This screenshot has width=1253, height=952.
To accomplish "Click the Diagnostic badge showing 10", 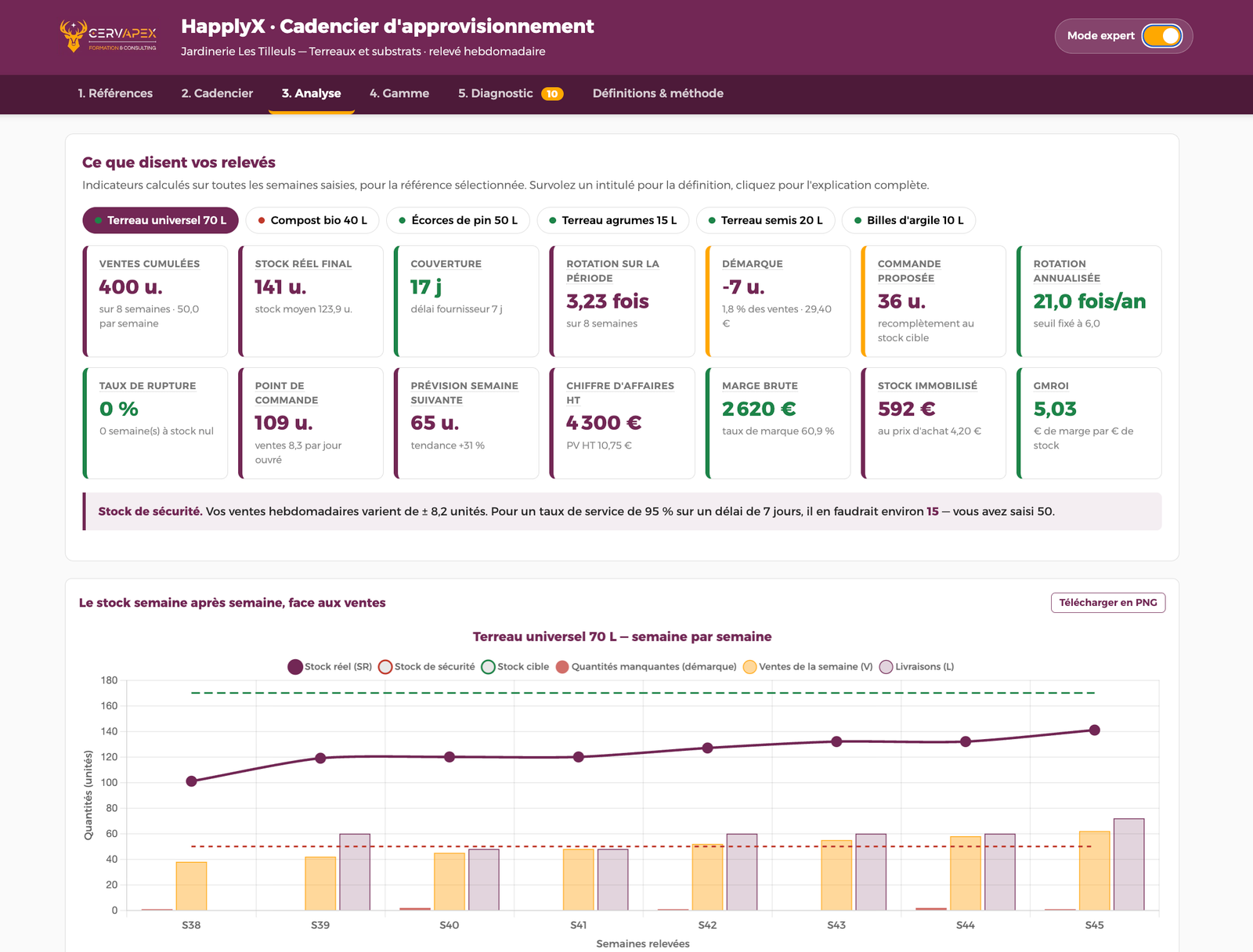I will (552, 94).
